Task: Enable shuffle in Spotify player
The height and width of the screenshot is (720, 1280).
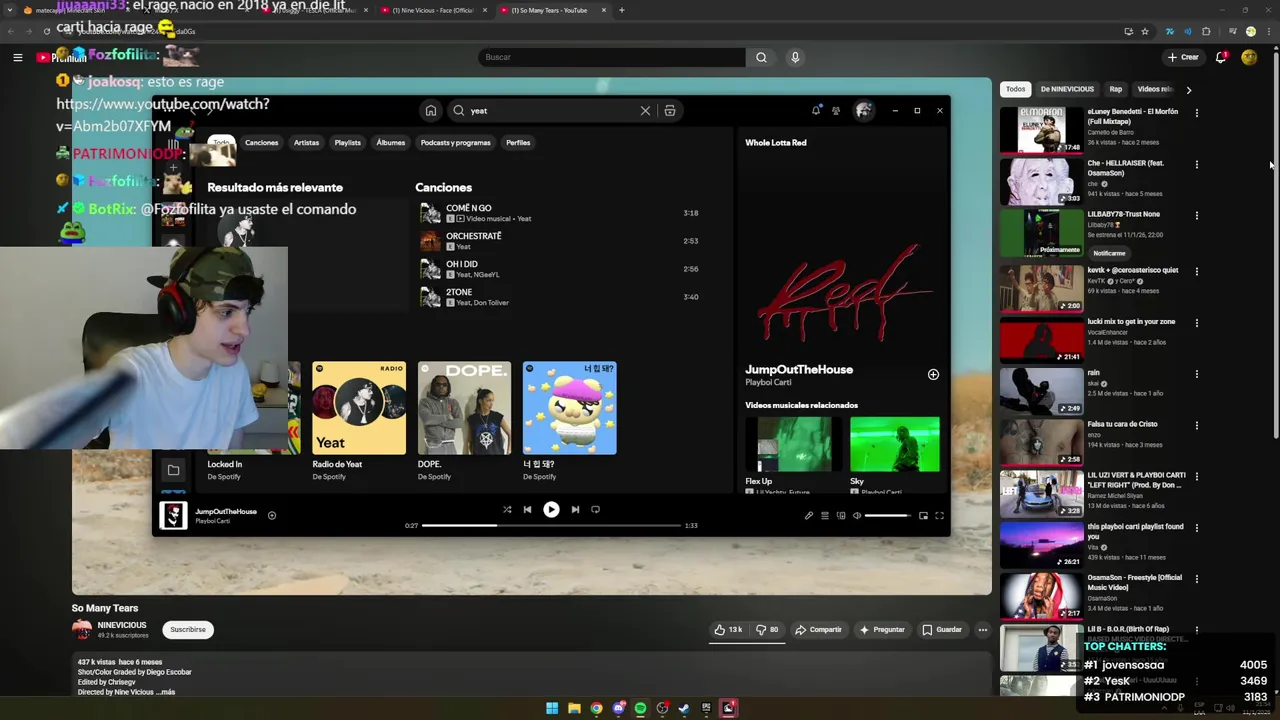Action: click(x=507, y=510)
